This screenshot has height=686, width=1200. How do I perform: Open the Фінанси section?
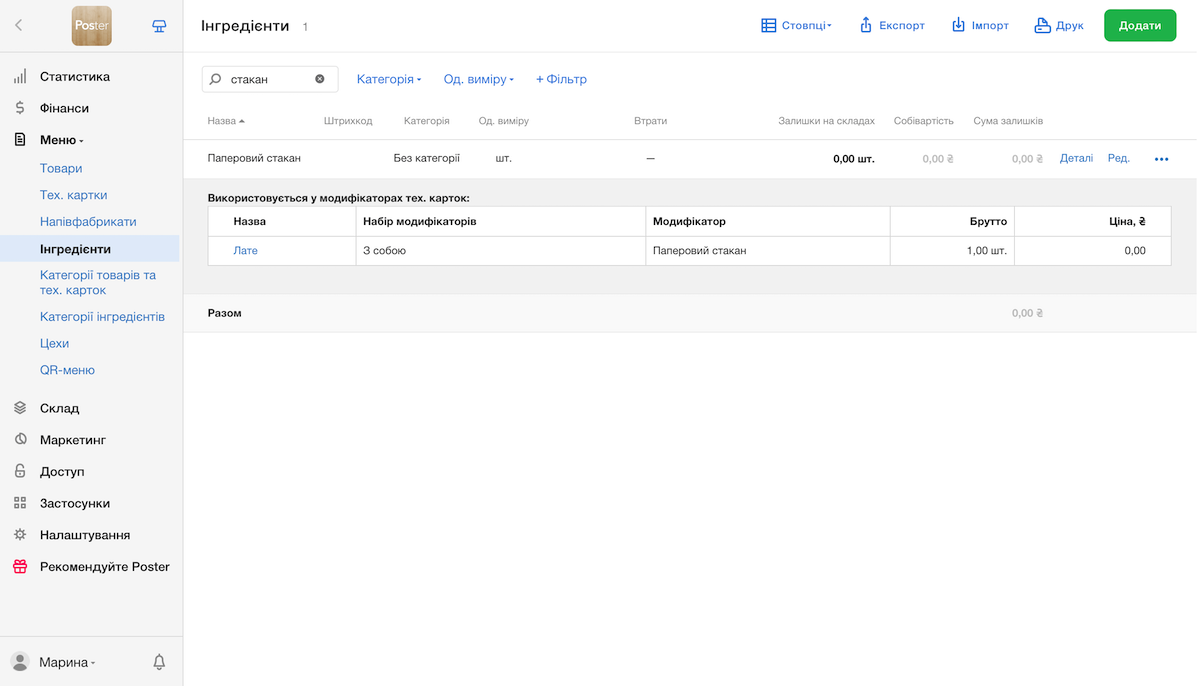point(64,108)
